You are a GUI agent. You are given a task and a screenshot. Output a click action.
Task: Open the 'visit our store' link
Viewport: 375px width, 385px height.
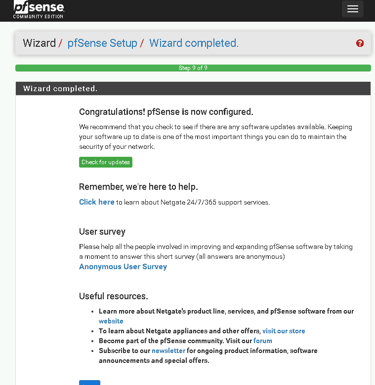click(284, 331)
